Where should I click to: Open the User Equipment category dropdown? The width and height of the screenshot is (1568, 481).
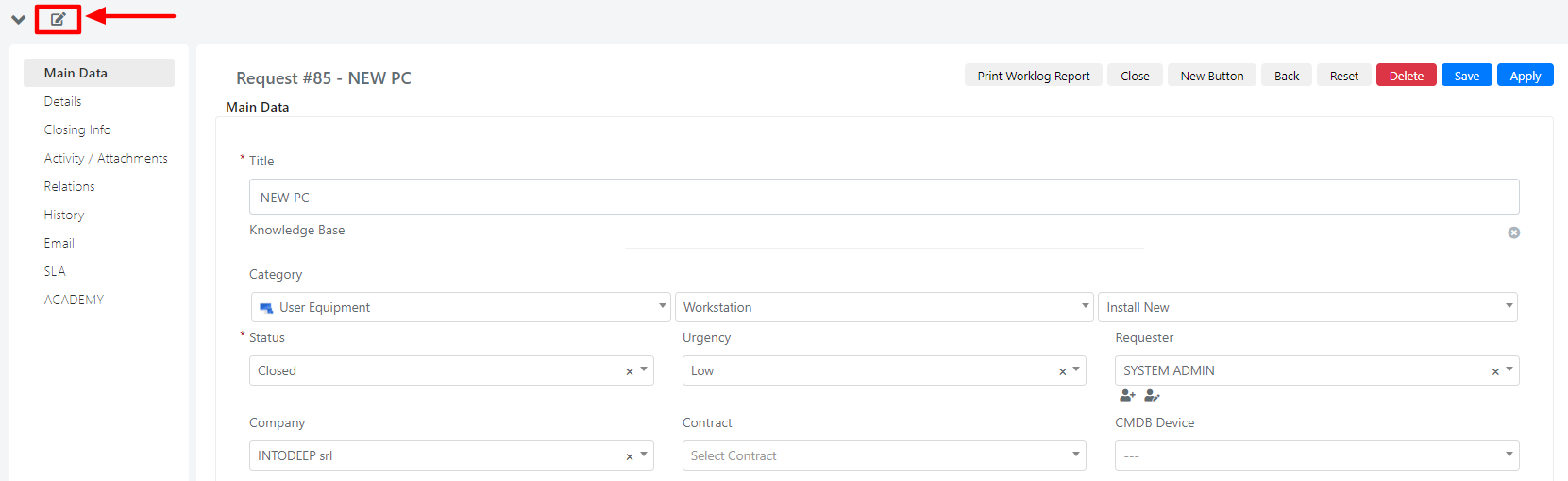[x=461, y=307]
